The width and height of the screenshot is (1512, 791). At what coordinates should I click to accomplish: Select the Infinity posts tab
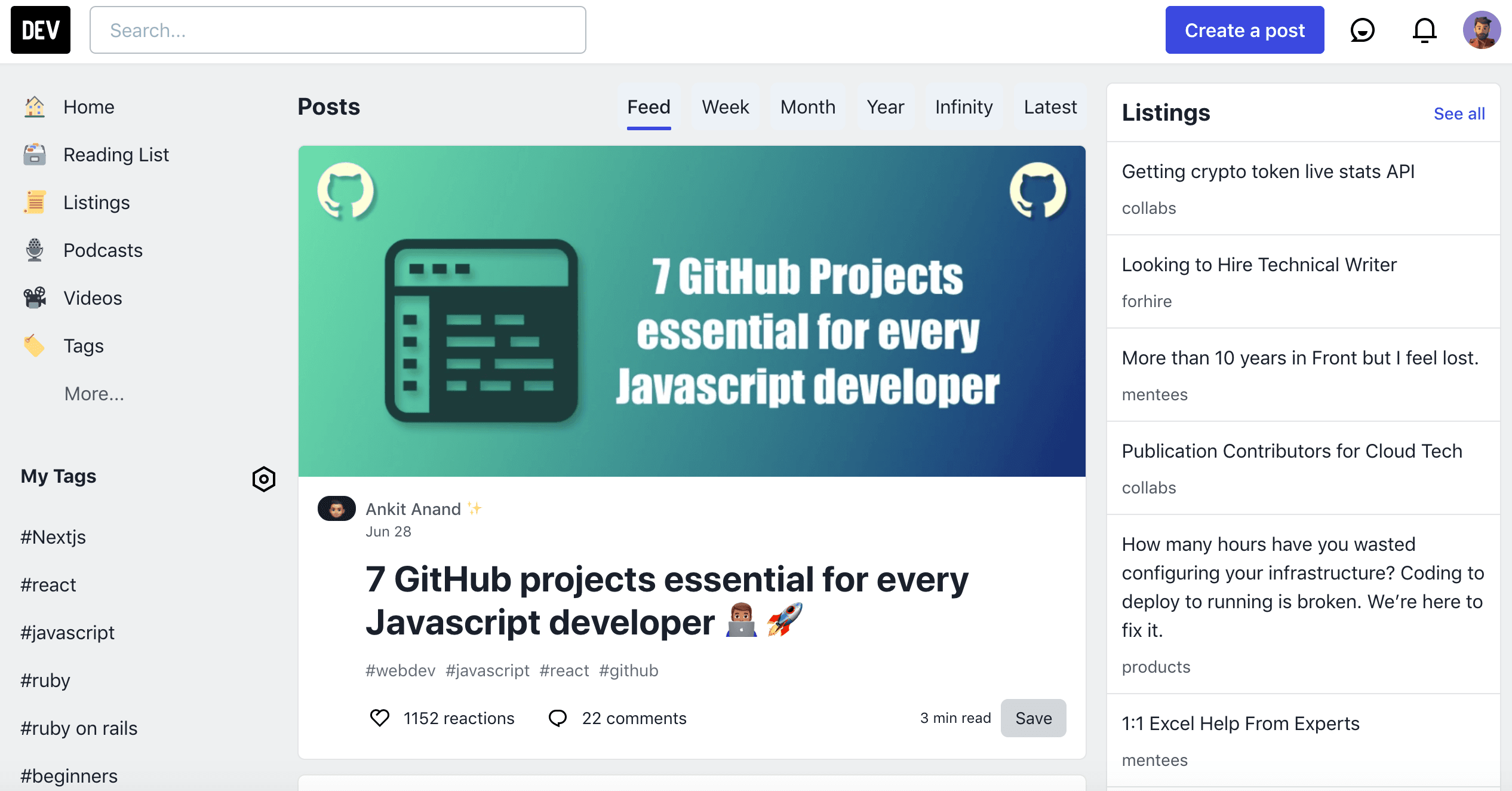[963, 107]
